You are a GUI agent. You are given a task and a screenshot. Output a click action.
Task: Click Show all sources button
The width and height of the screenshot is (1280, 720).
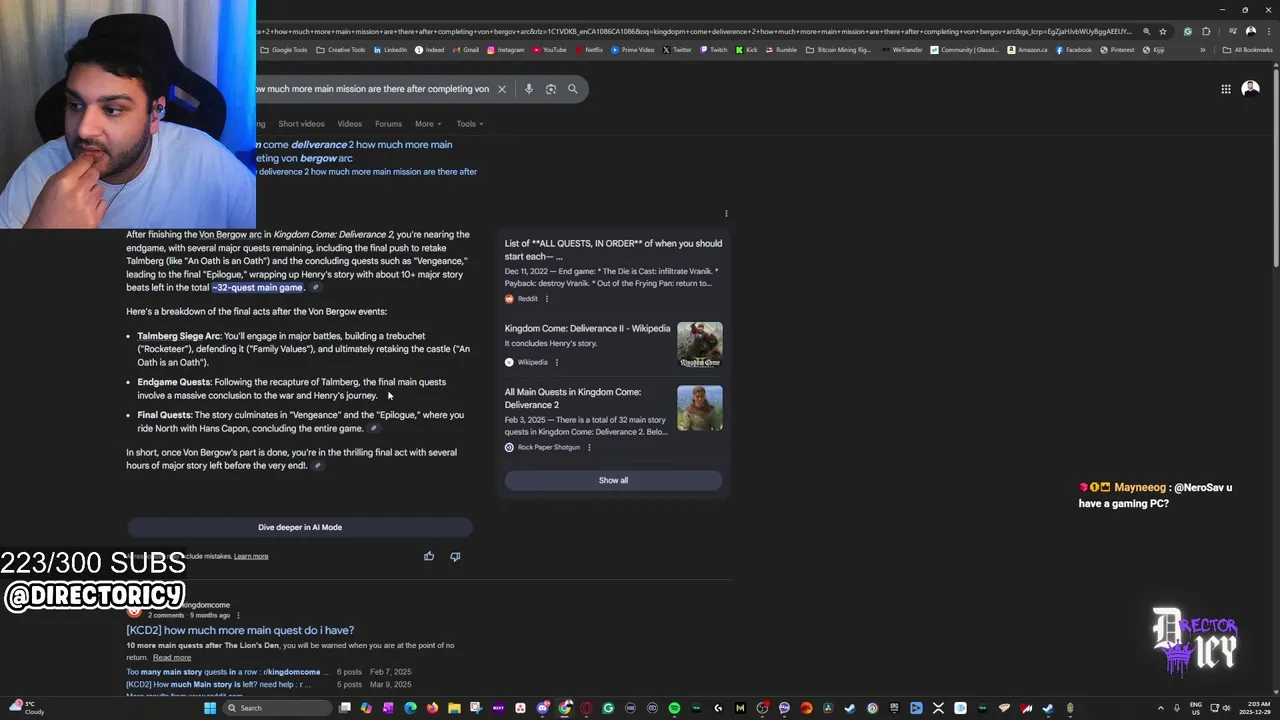click(613, 480)
